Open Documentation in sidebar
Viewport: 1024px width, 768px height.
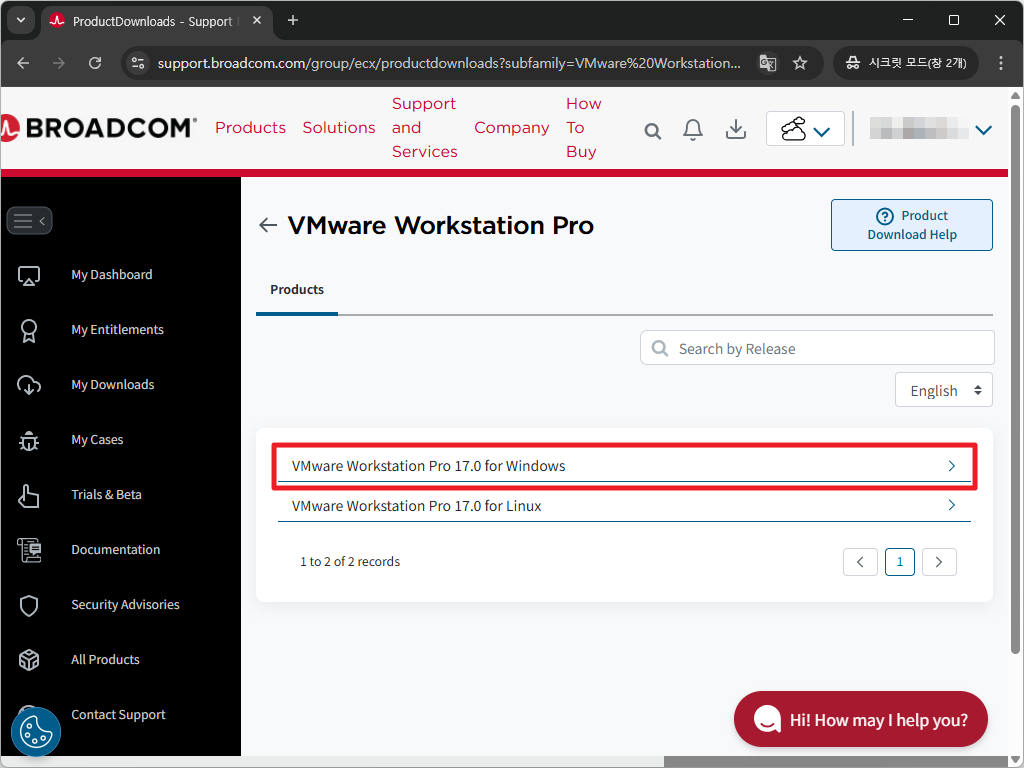[116, 550]
